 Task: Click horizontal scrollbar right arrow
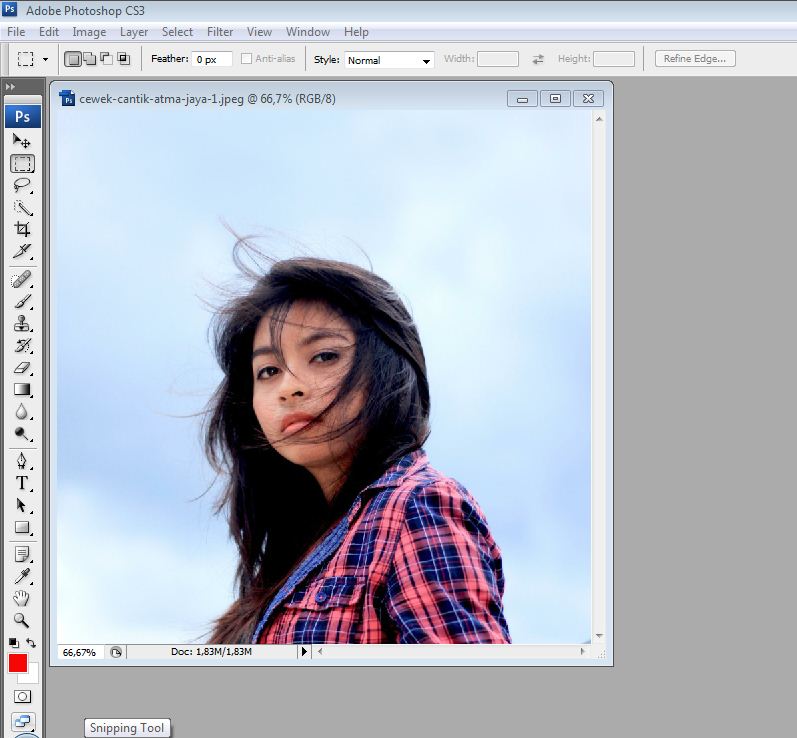(583, 651)
